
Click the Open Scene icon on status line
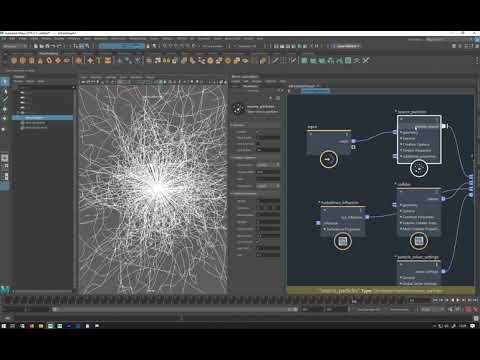(x=41, y=46)
